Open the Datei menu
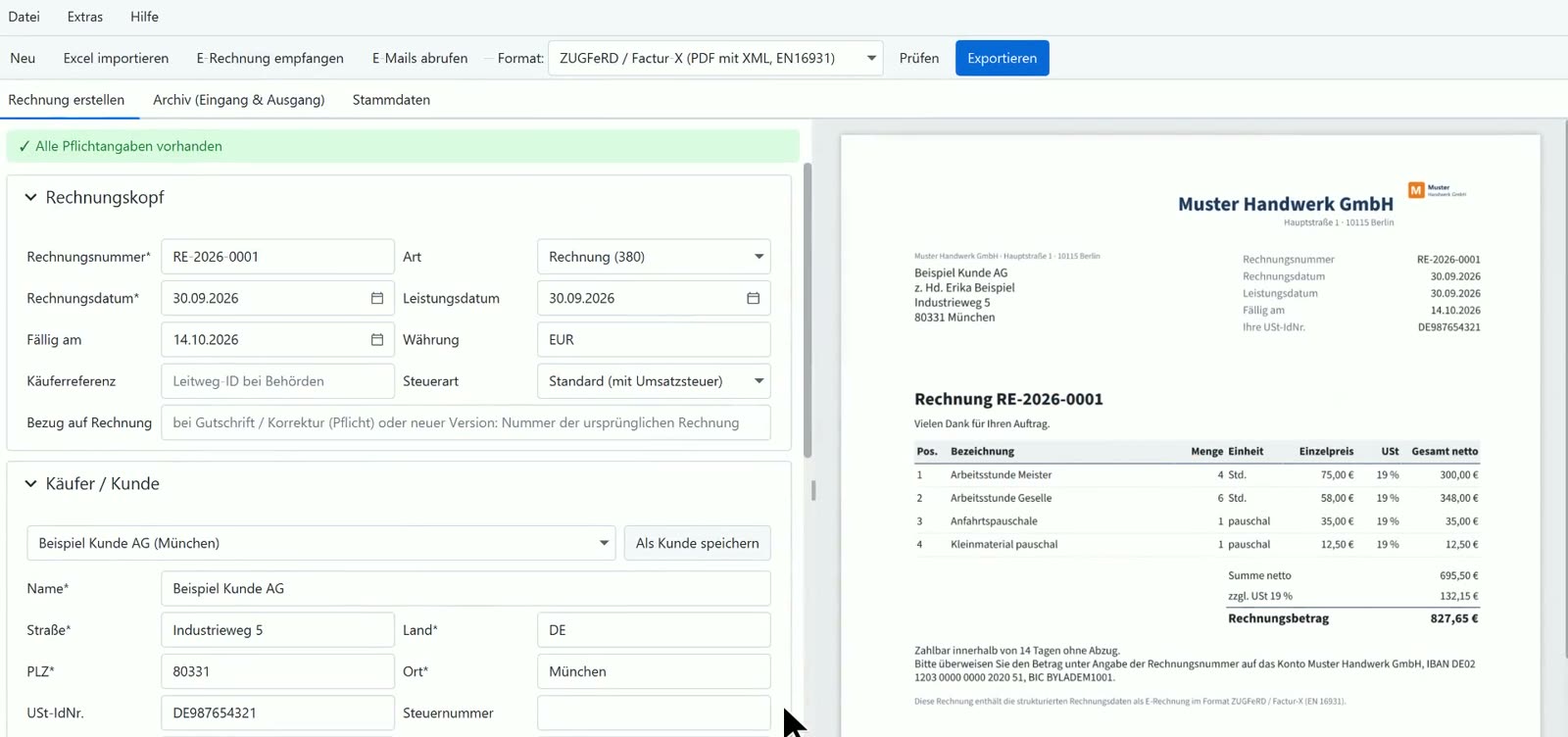This screenshot has height=737, width=1568. coord(24,17)
